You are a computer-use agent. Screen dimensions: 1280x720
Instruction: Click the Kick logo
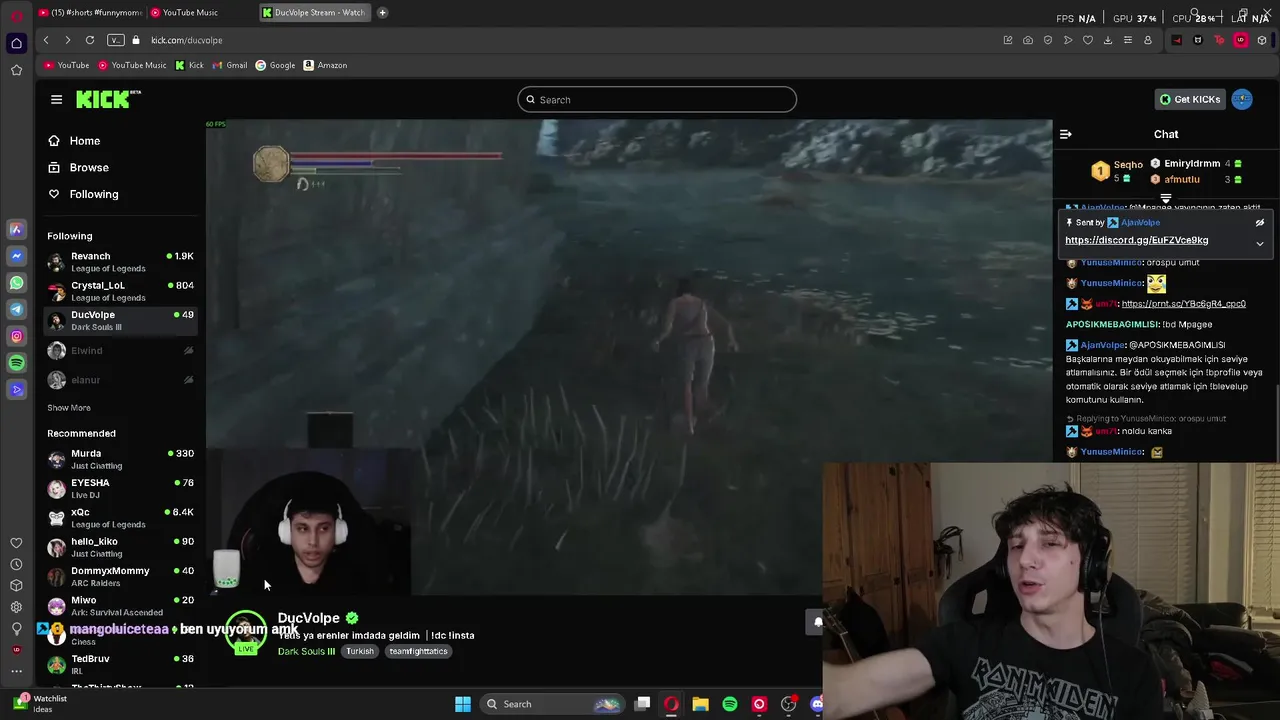pos(108,99)
